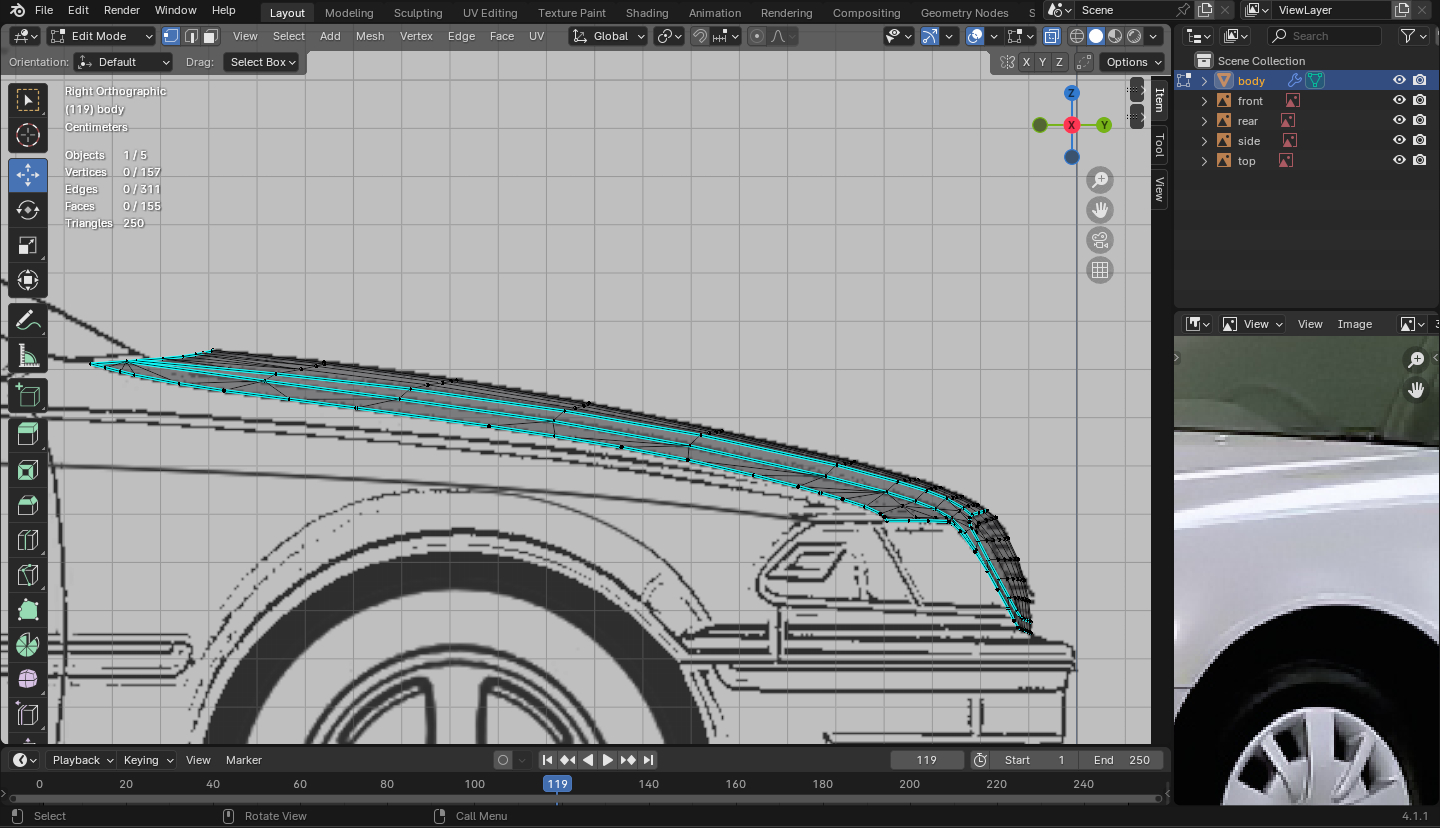The image size is (1440, 828).
Task: Click the Add Cube tool
Action: (28, 396)
